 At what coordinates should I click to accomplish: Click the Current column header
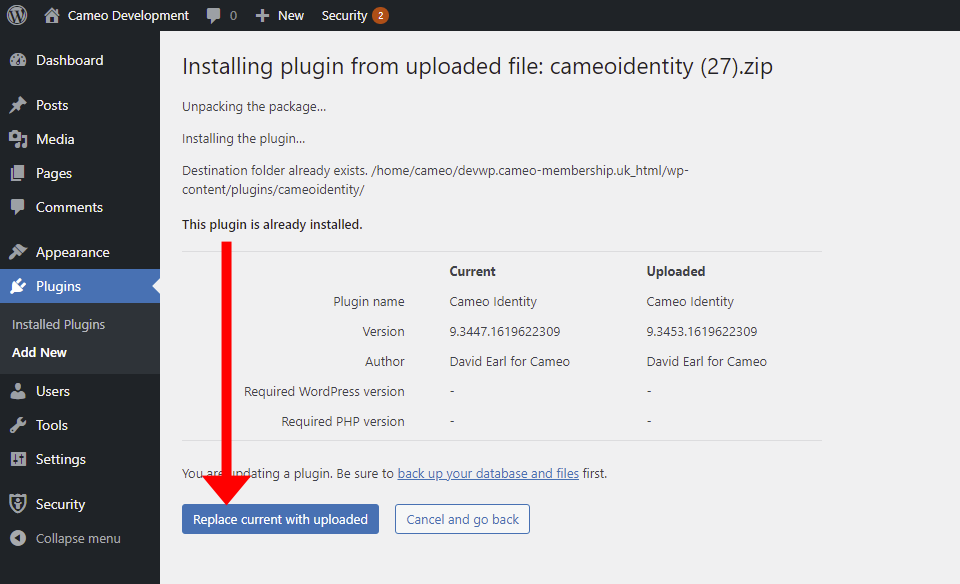click(472, 271)
